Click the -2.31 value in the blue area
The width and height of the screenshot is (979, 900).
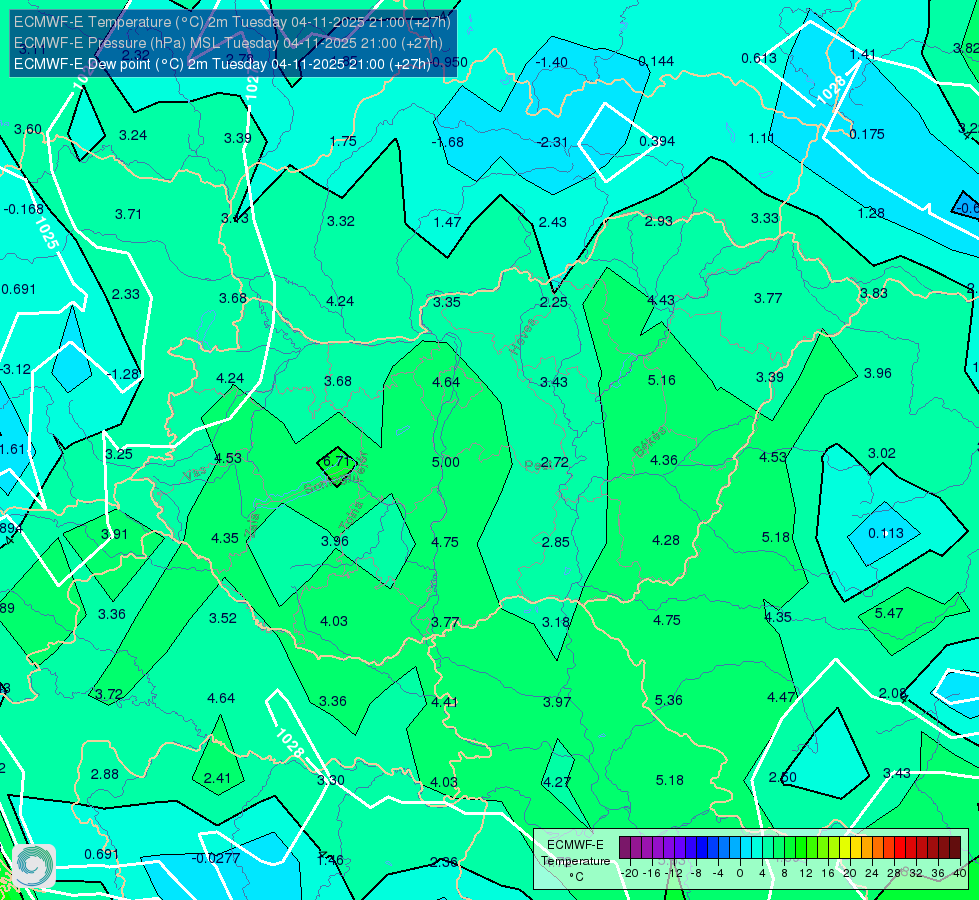pos(553,142)
